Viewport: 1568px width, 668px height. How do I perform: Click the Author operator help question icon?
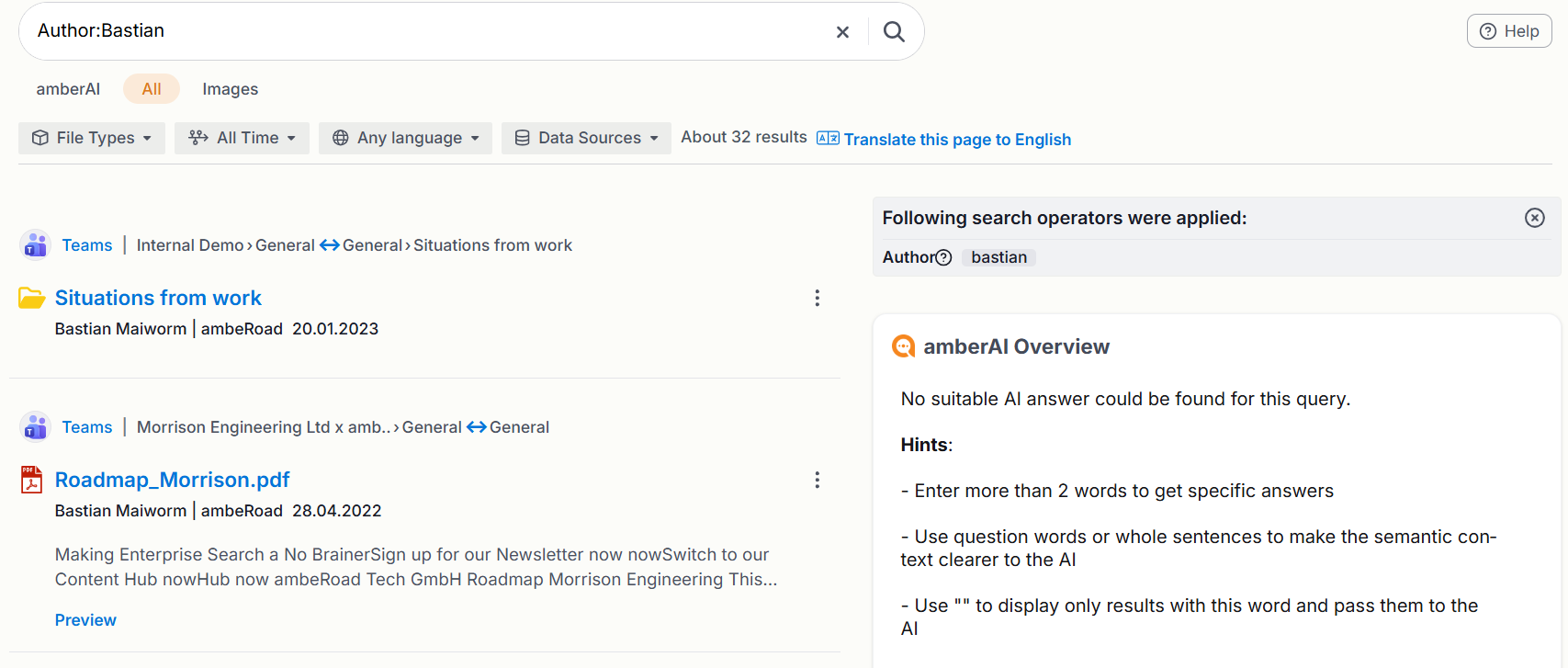[943, 257]
